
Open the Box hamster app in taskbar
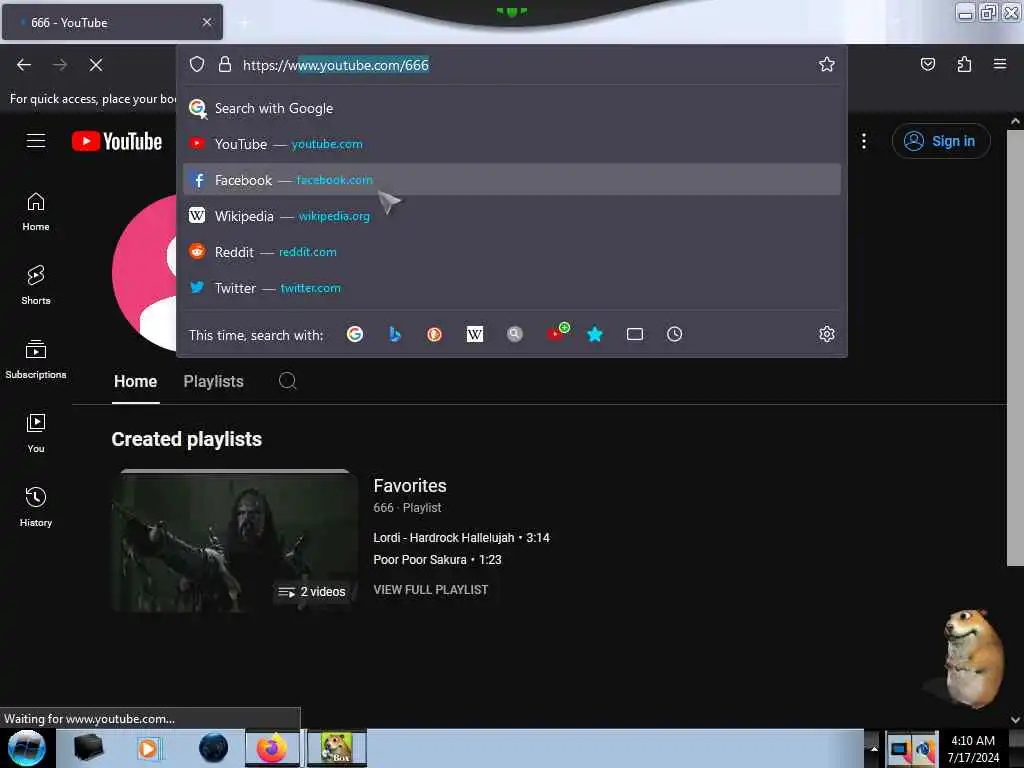pos(337,748)
